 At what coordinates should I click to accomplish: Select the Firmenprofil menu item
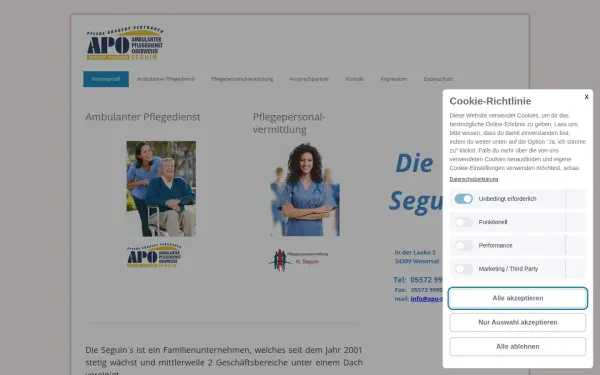[106, 79]
